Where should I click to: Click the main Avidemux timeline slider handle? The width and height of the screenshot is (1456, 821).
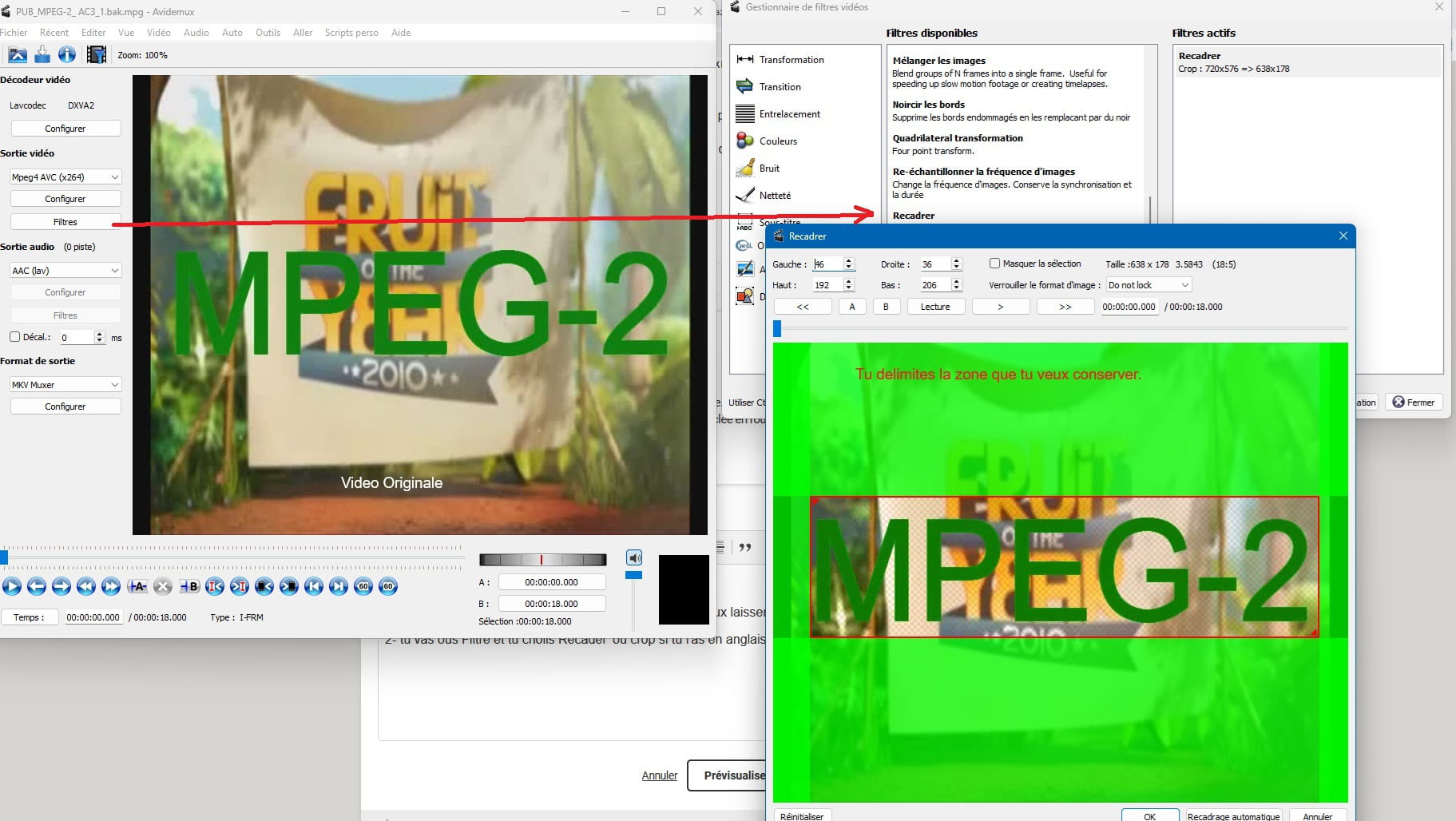(4, 557)
